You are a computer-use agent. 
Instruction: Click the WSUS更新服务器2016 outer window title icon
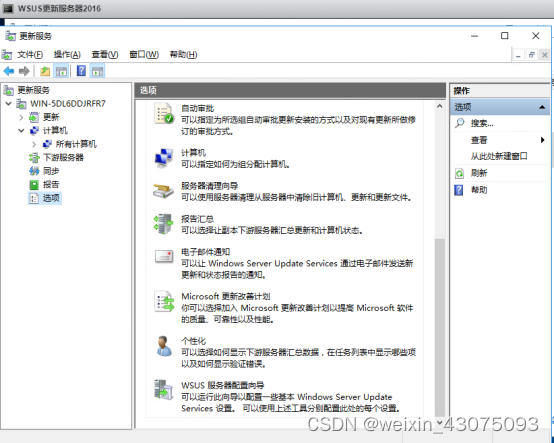(x=8, y=8)
